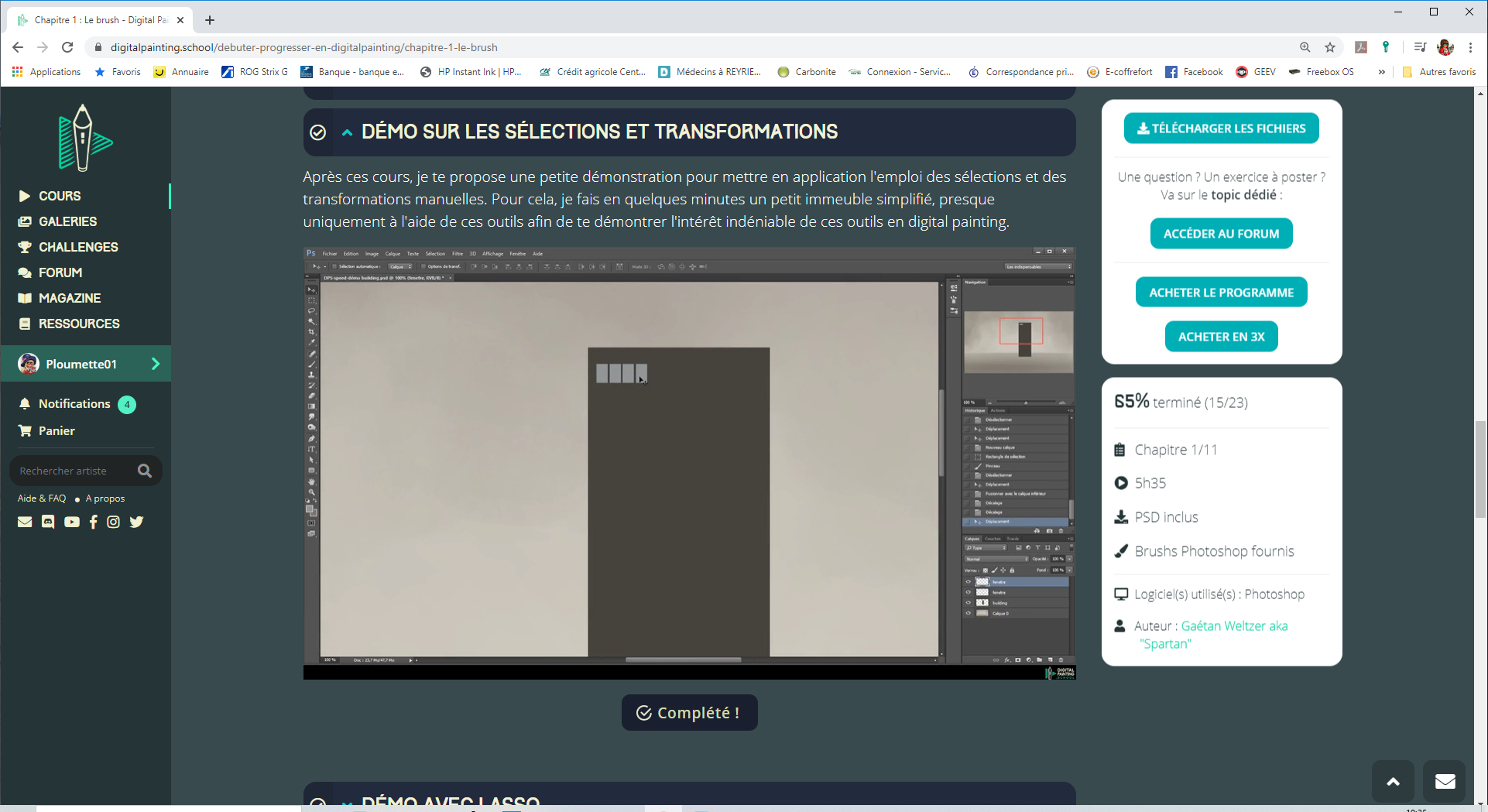Select the Crop tool
This screenshot has width=1488, height=812.
(x=313, y=331)
